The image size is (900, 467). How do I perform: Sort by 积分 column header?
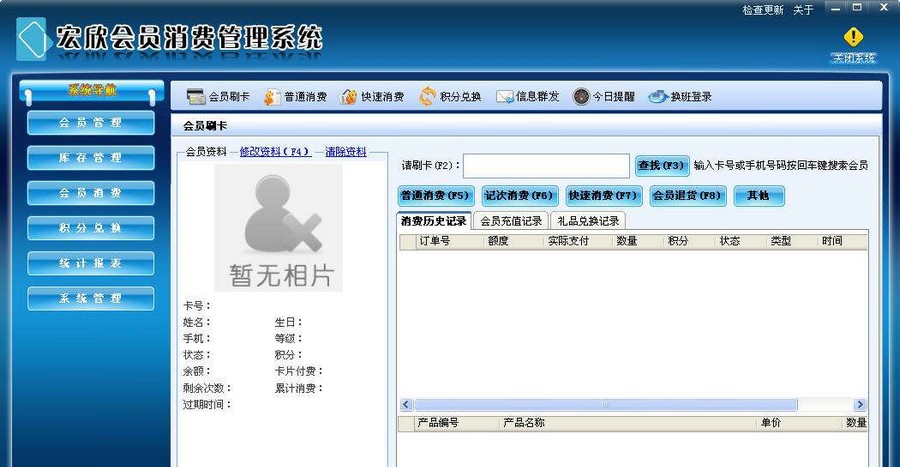pos(691,241)
